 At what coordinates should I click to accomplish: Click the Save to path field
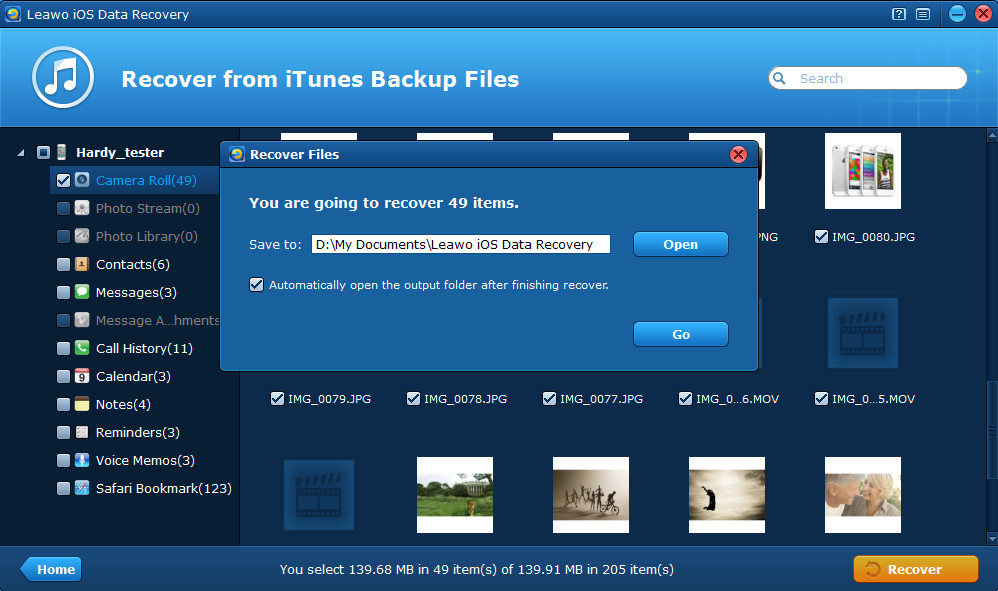click(x=461, y=244)
